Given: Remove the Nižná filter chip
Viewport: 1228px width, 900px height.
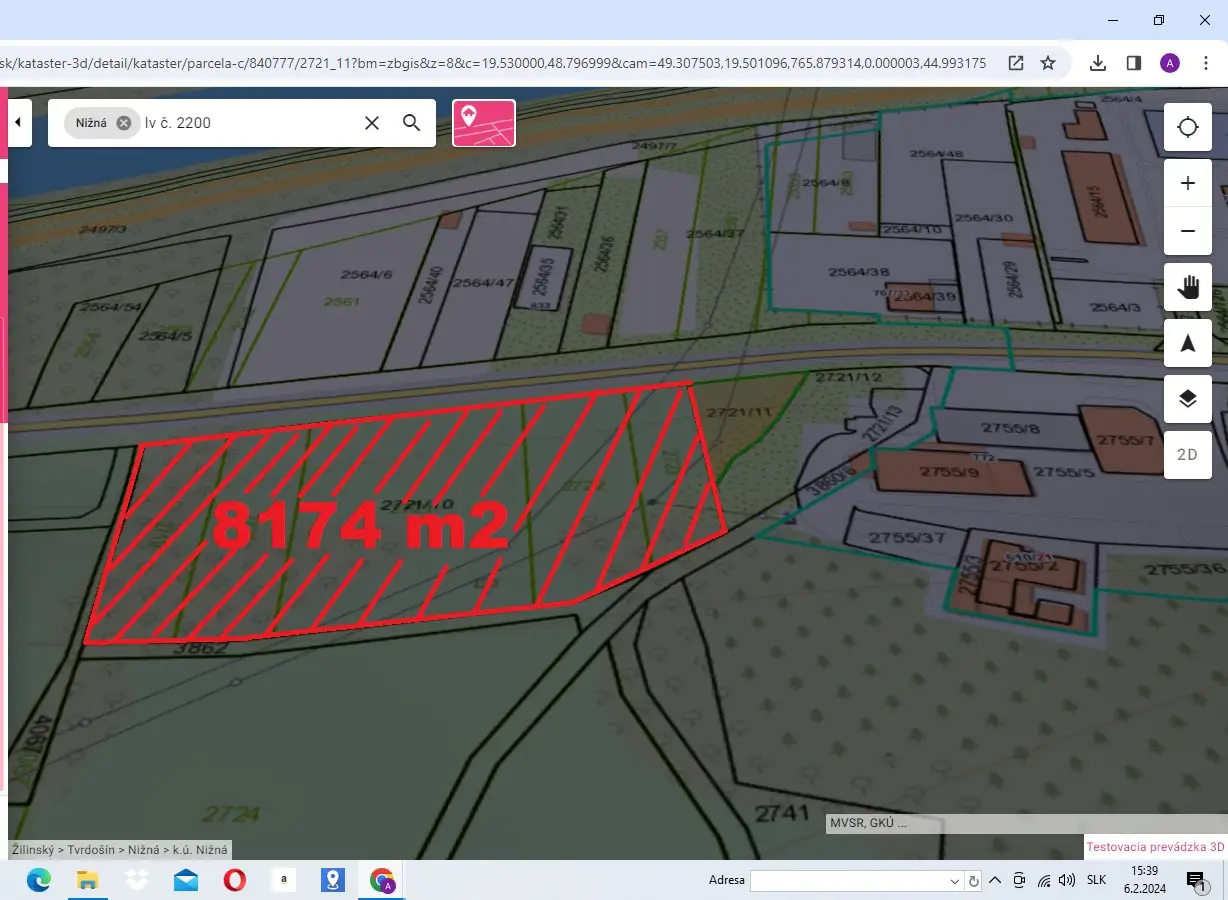Looking at the screenshot, I should click(x=123, y=123).
